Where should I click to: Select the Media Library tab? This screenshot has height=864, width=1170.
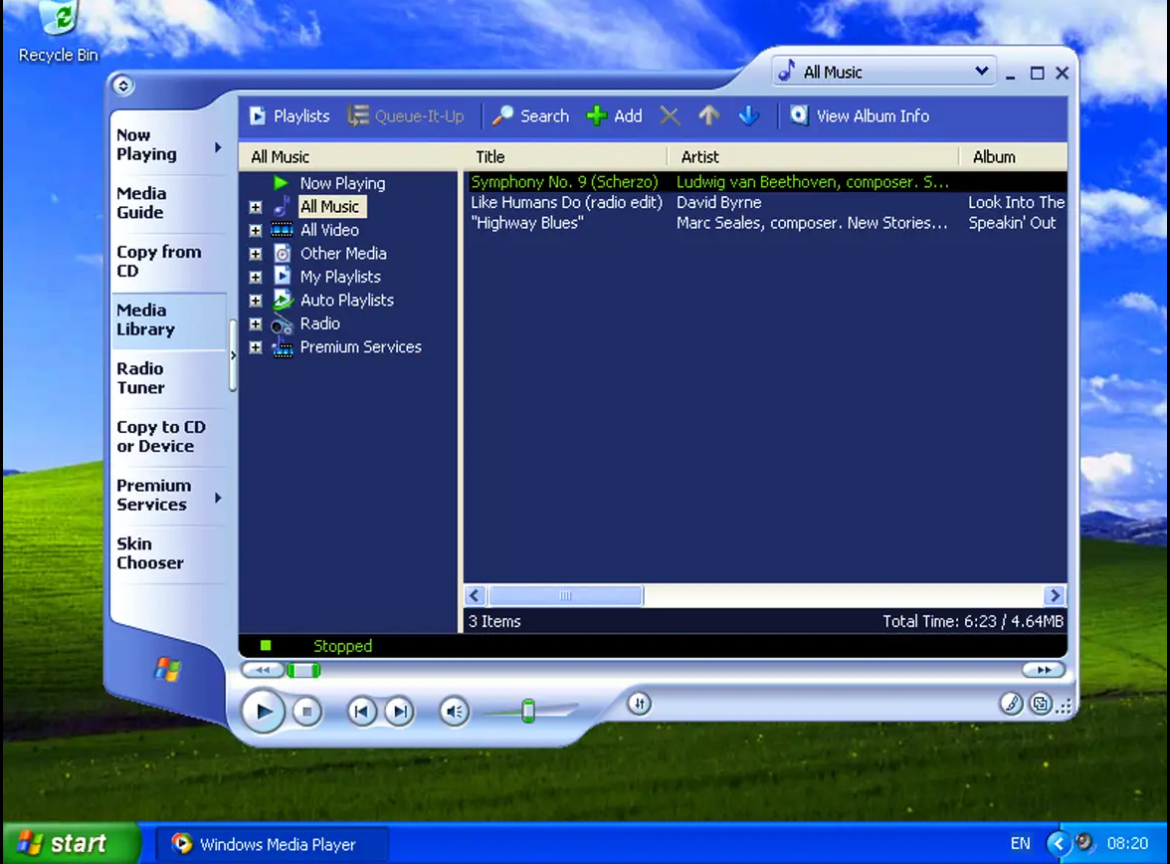point(167,320)
